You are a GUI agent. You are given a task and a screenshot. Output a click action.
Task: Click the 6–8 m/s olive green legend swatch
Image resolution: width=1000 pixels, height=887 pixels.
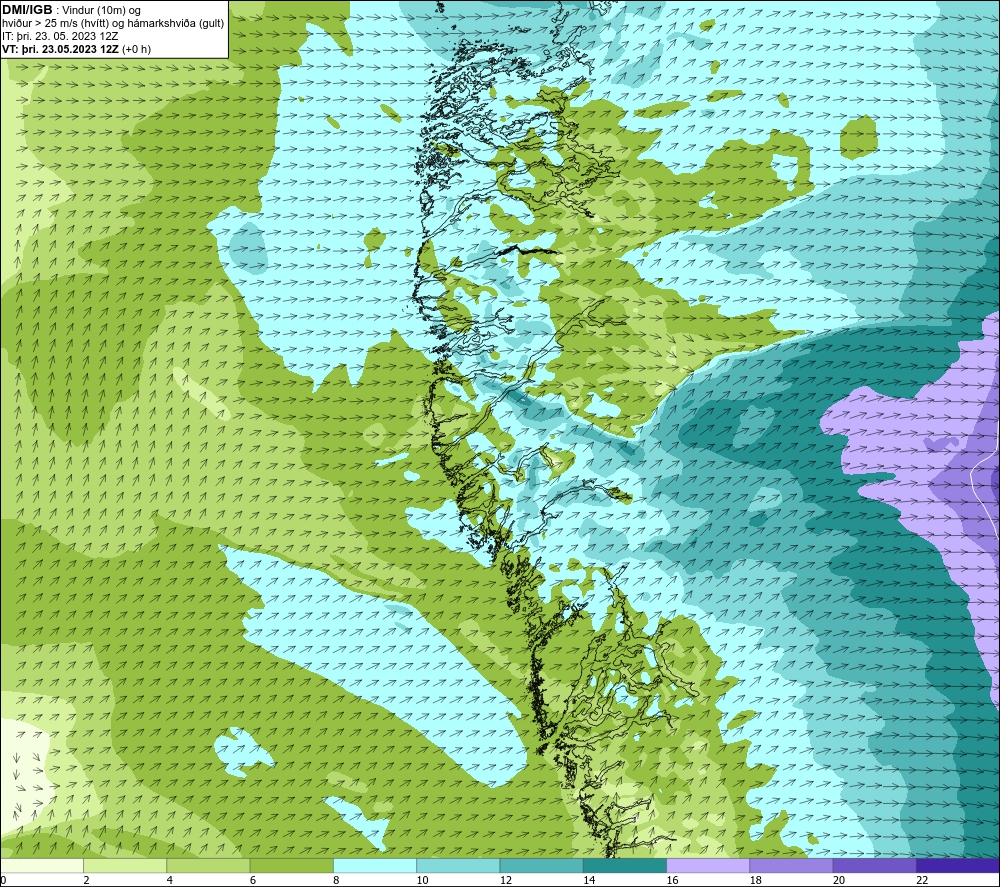tap(291, 865)
